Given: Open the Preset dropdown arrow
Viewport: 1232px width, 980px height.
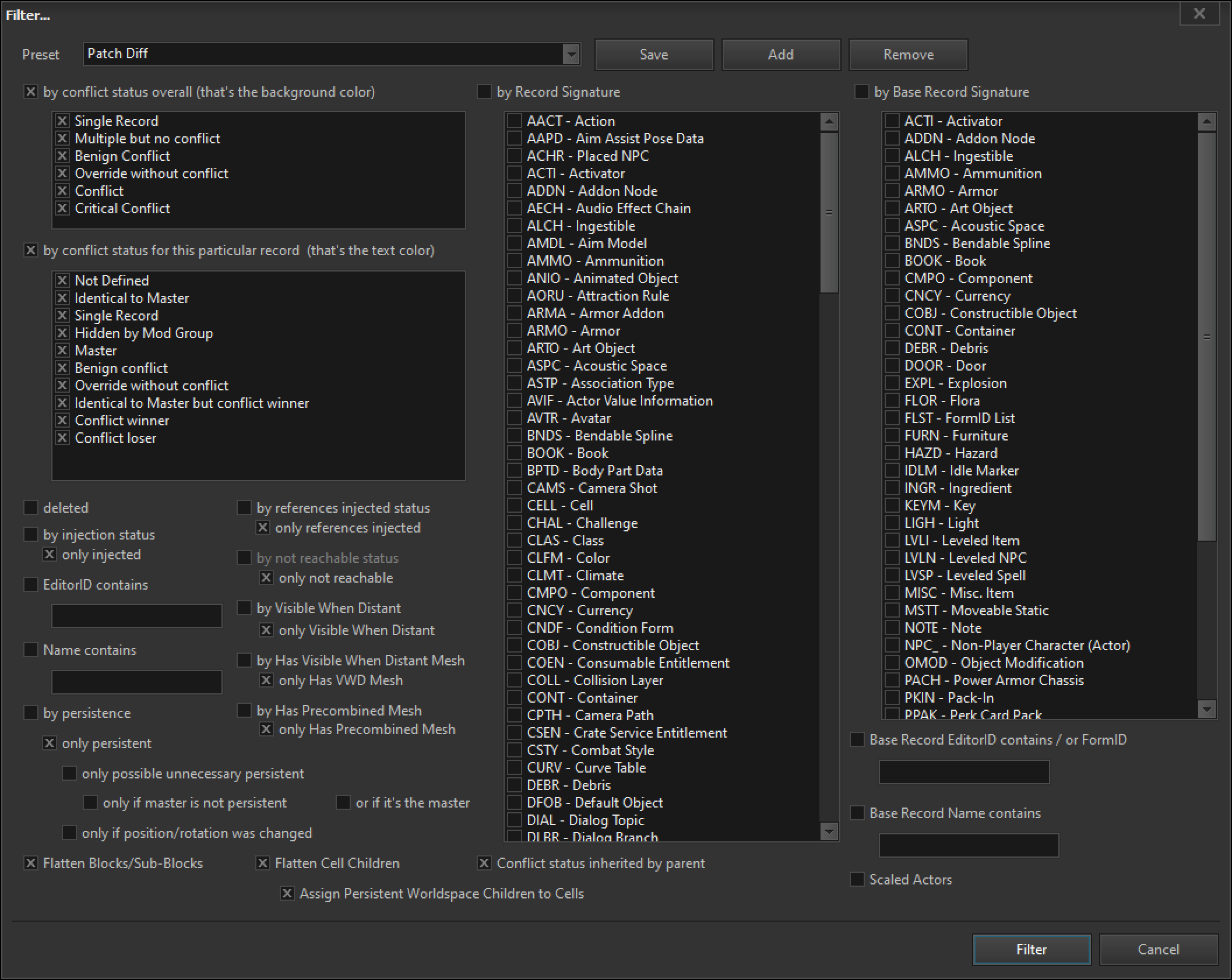Looking at the screenshot, I should (571, 55).
